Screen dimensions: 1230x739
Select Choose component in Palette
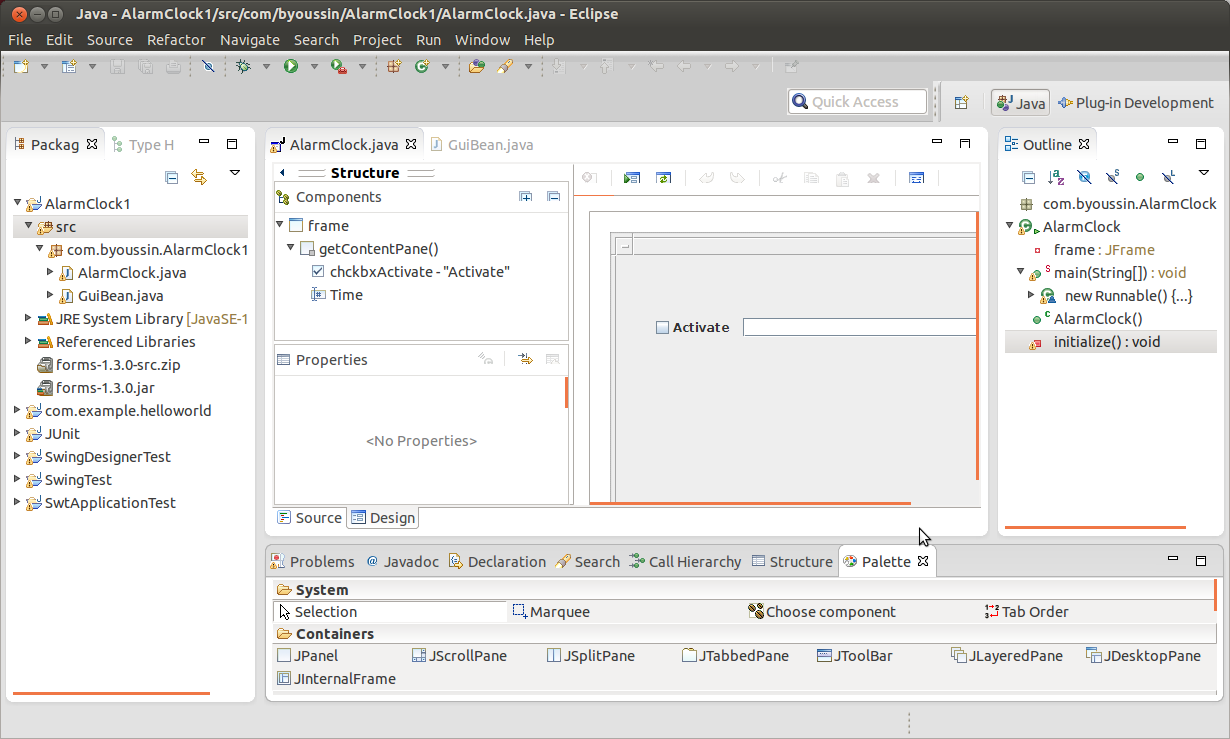pos(822,612)
